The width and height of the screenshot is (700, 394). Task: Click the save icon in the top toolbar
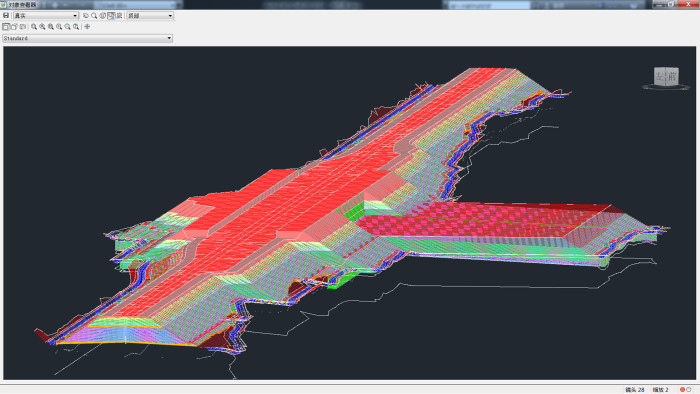(6, 16)
